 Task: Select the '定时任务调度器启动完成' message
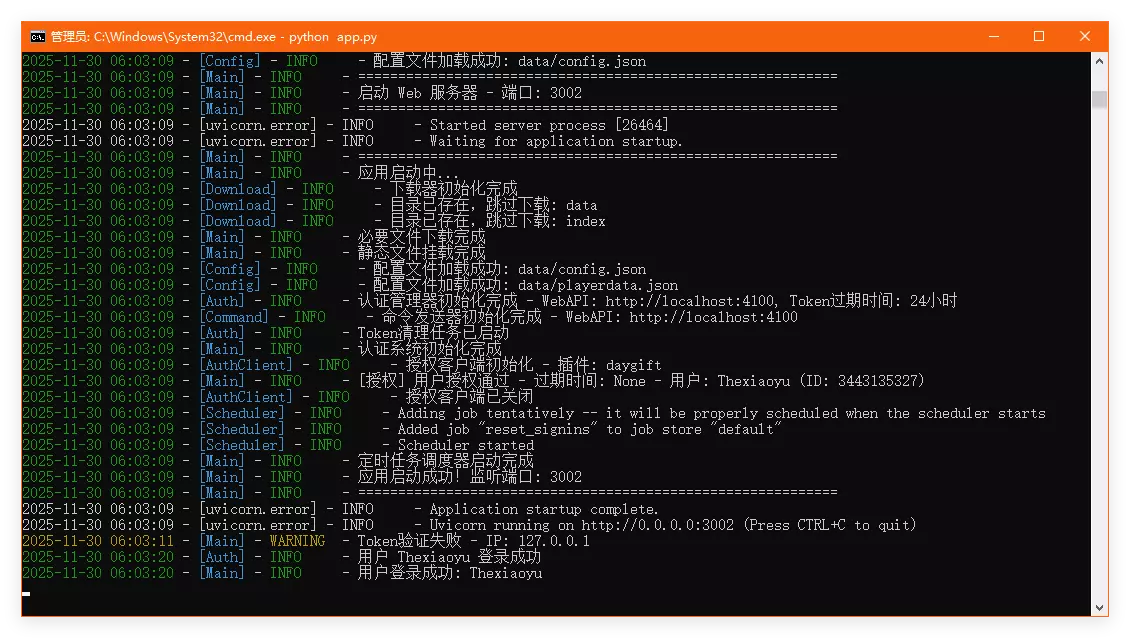click(x=445, y=461)
